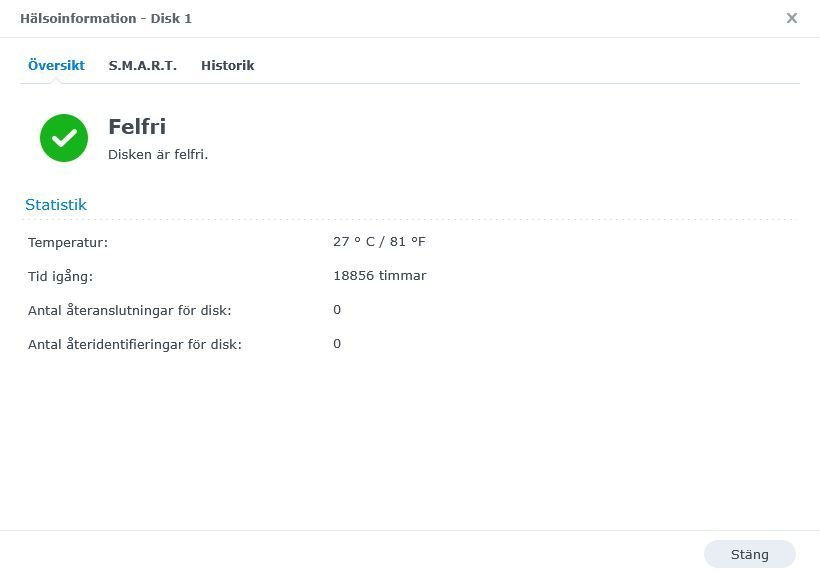The height and width of the screenshot is (573, 820).
Task: Click the Statistik section header
Action: click(x=56, y=204)
